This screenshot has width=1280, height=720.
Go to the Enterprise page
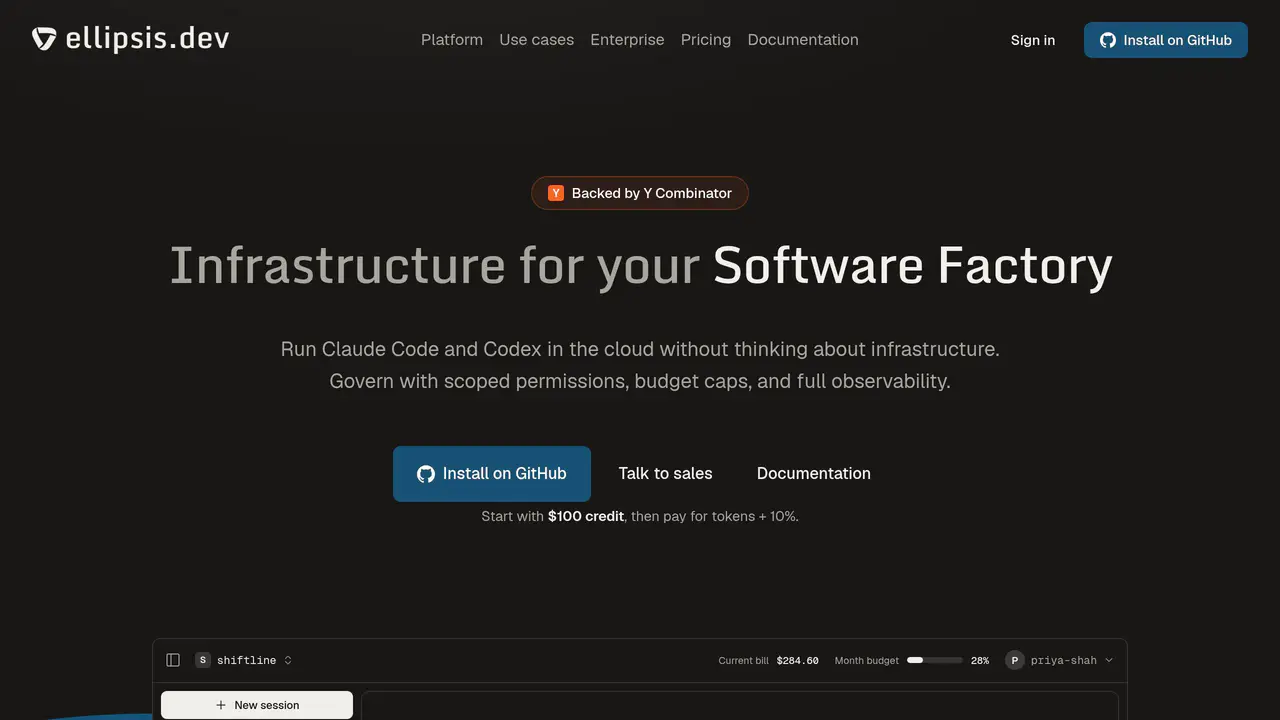(x=627, y=40)
